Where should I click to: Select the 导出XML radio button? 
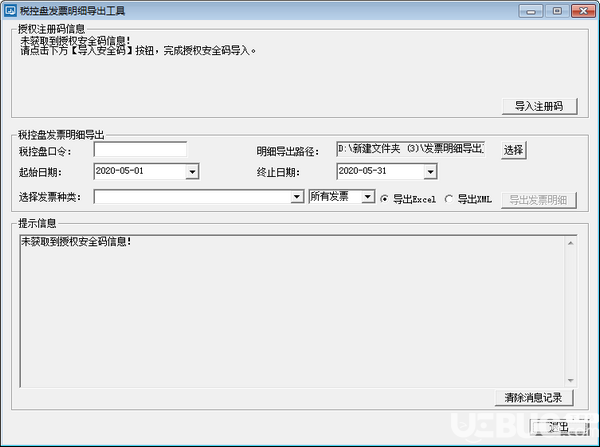(449, 199)
